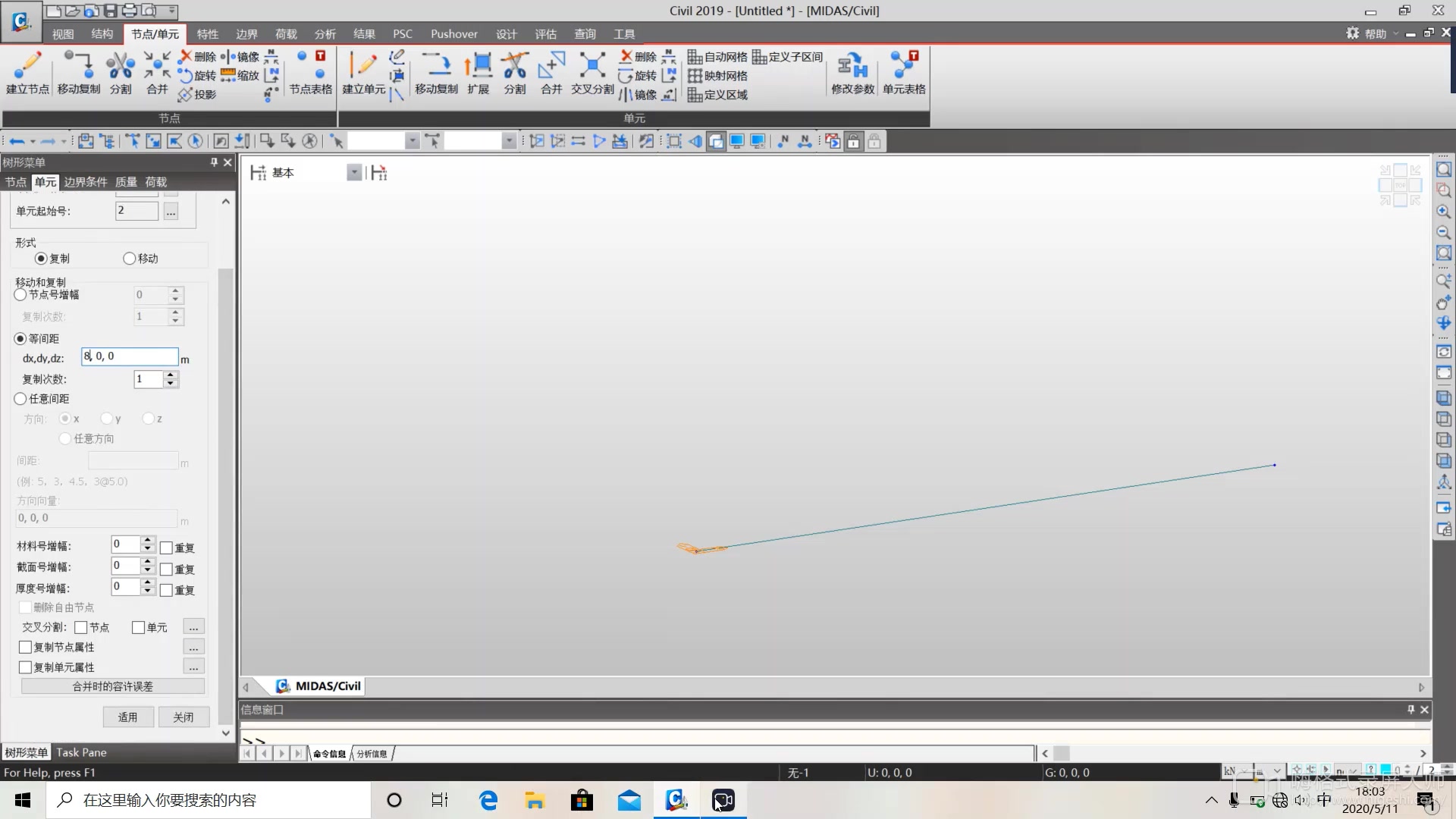Click the 合并时的容许误差 button
Screen dimensions: 1456x819
113,686
